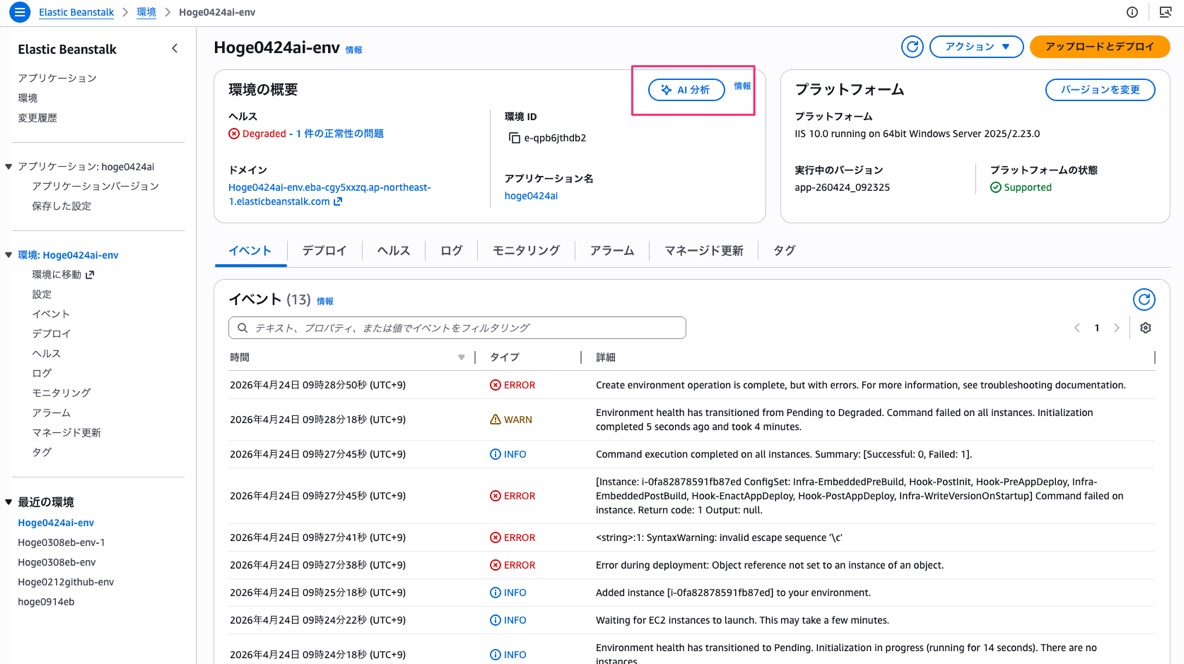The height and width of the screenshot is (664, 1184).
Task: Open the アクション dropdown menu
Action: click(976, 47)
